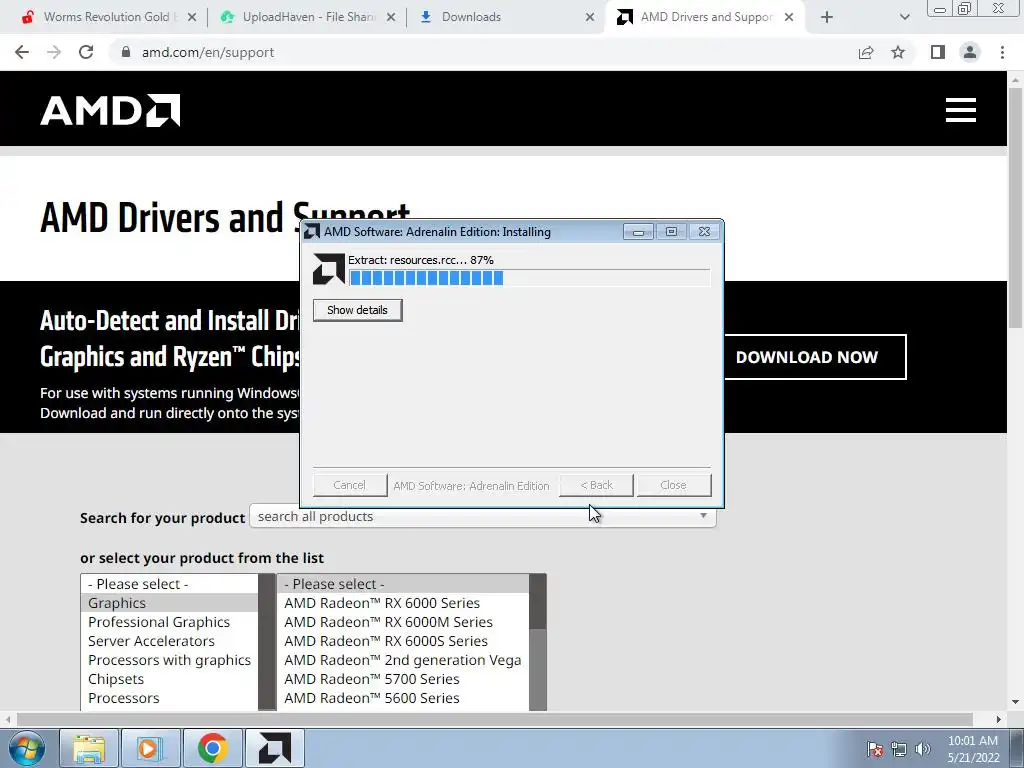Select Processors with graphics category
1024x768 pixels.
(x=169, y=660)
